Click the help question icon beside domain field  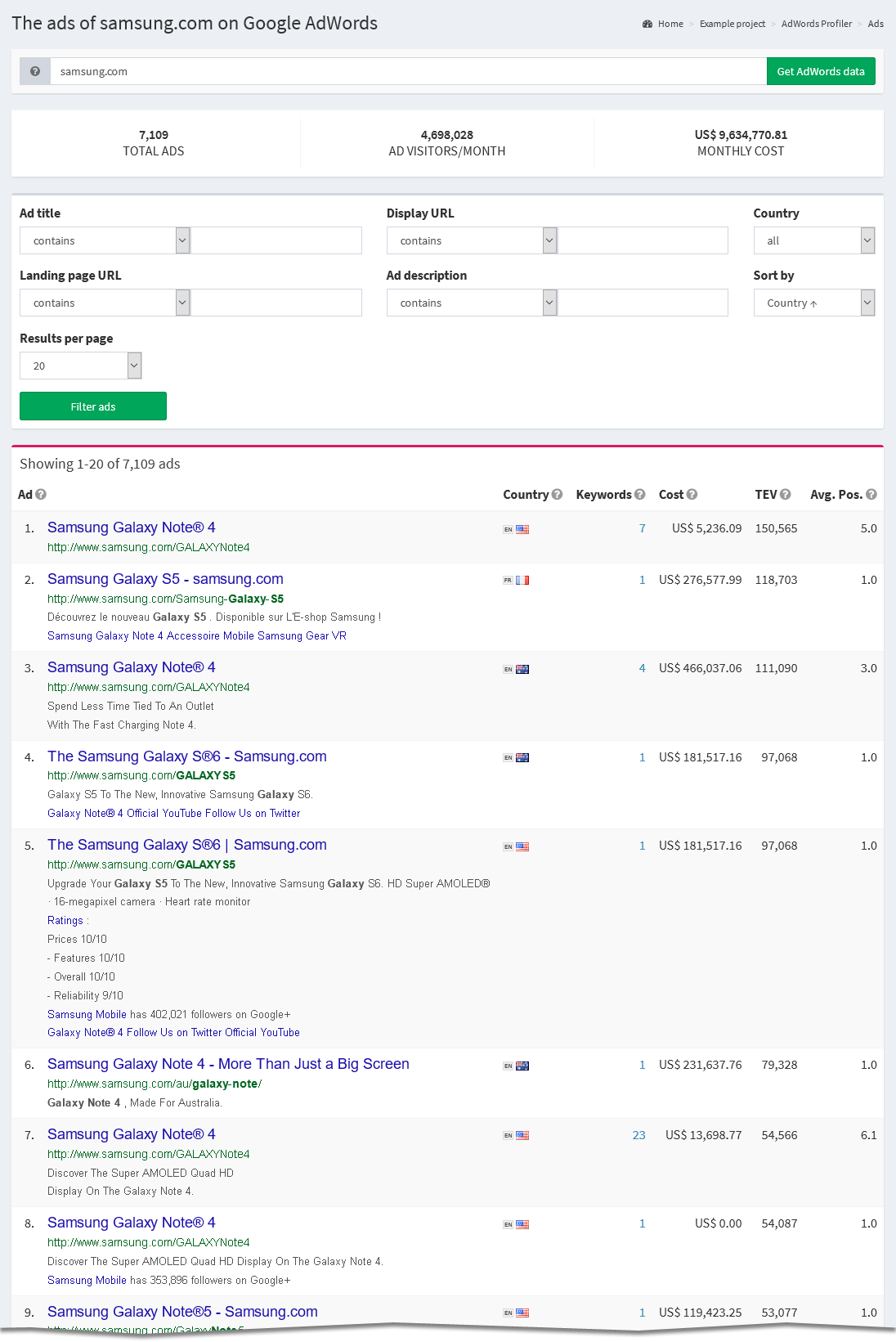pyautogui.click(x=35, y=71)
